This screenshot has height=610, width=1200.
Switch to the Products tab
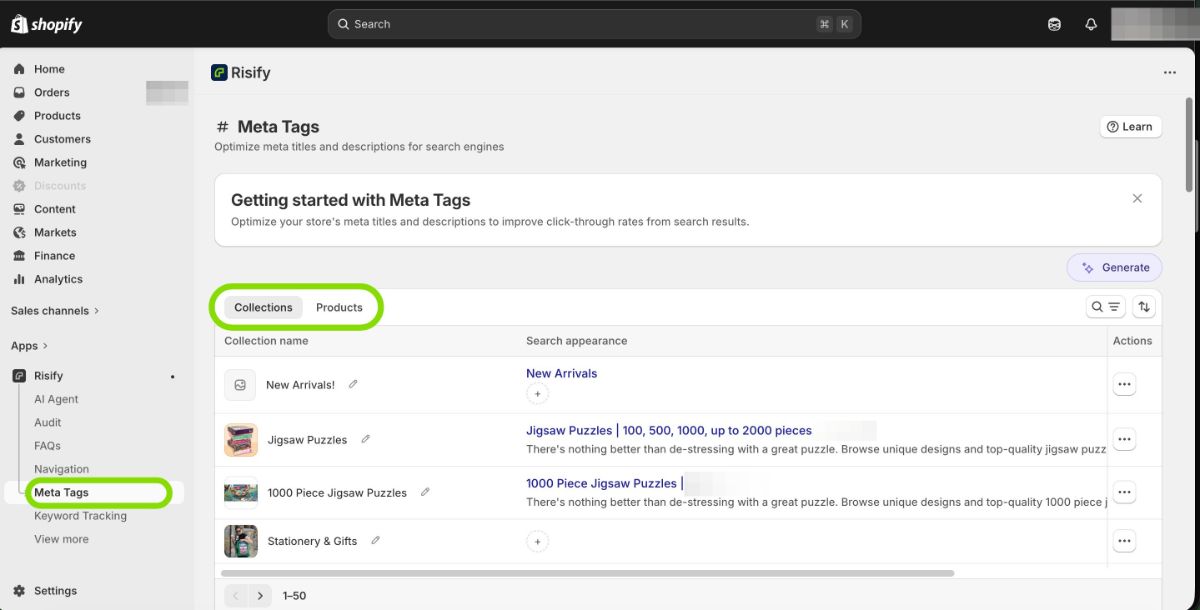click(339, 307)
